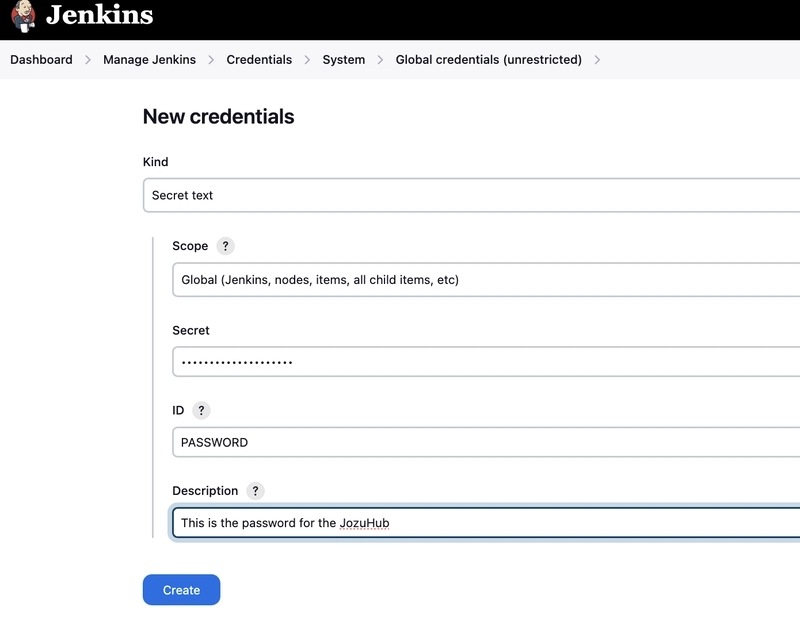Focus the Secret password field
Viewport: 800px width, 622px height.
[485, 361]
